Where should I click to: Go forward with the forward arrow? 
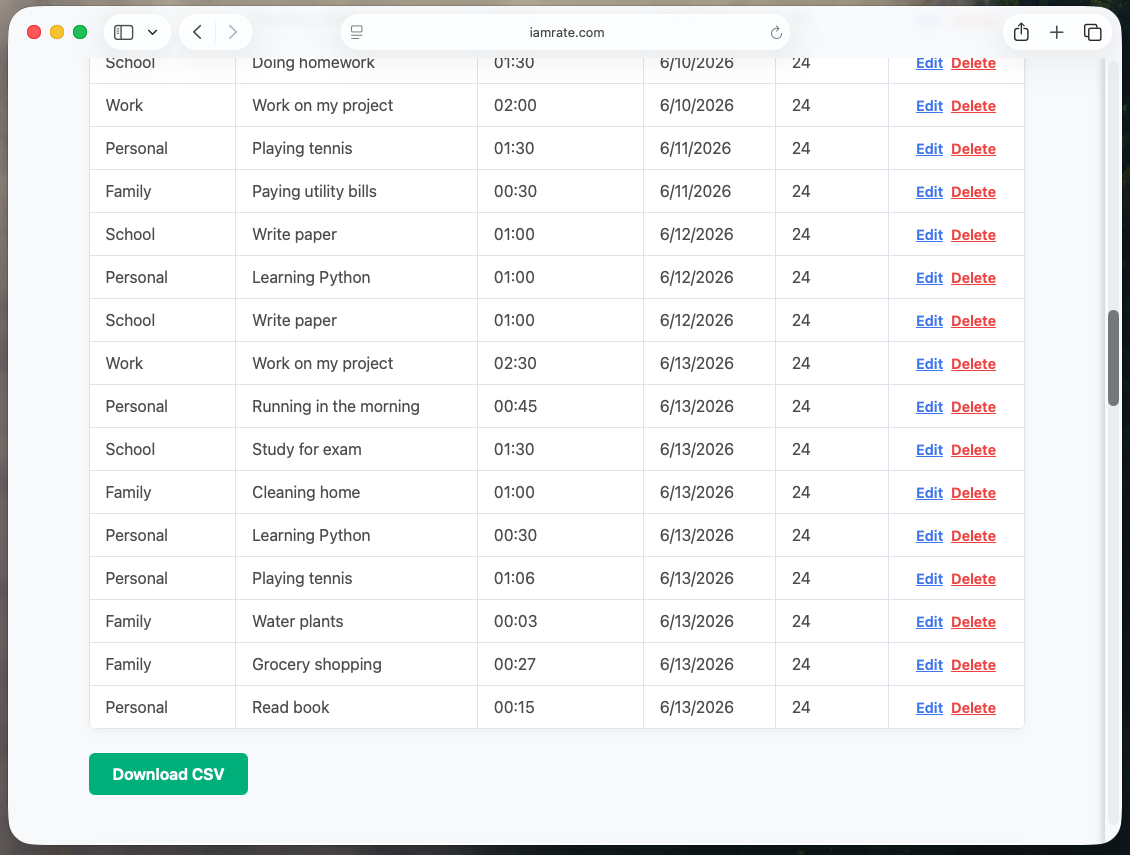(232, 32)
